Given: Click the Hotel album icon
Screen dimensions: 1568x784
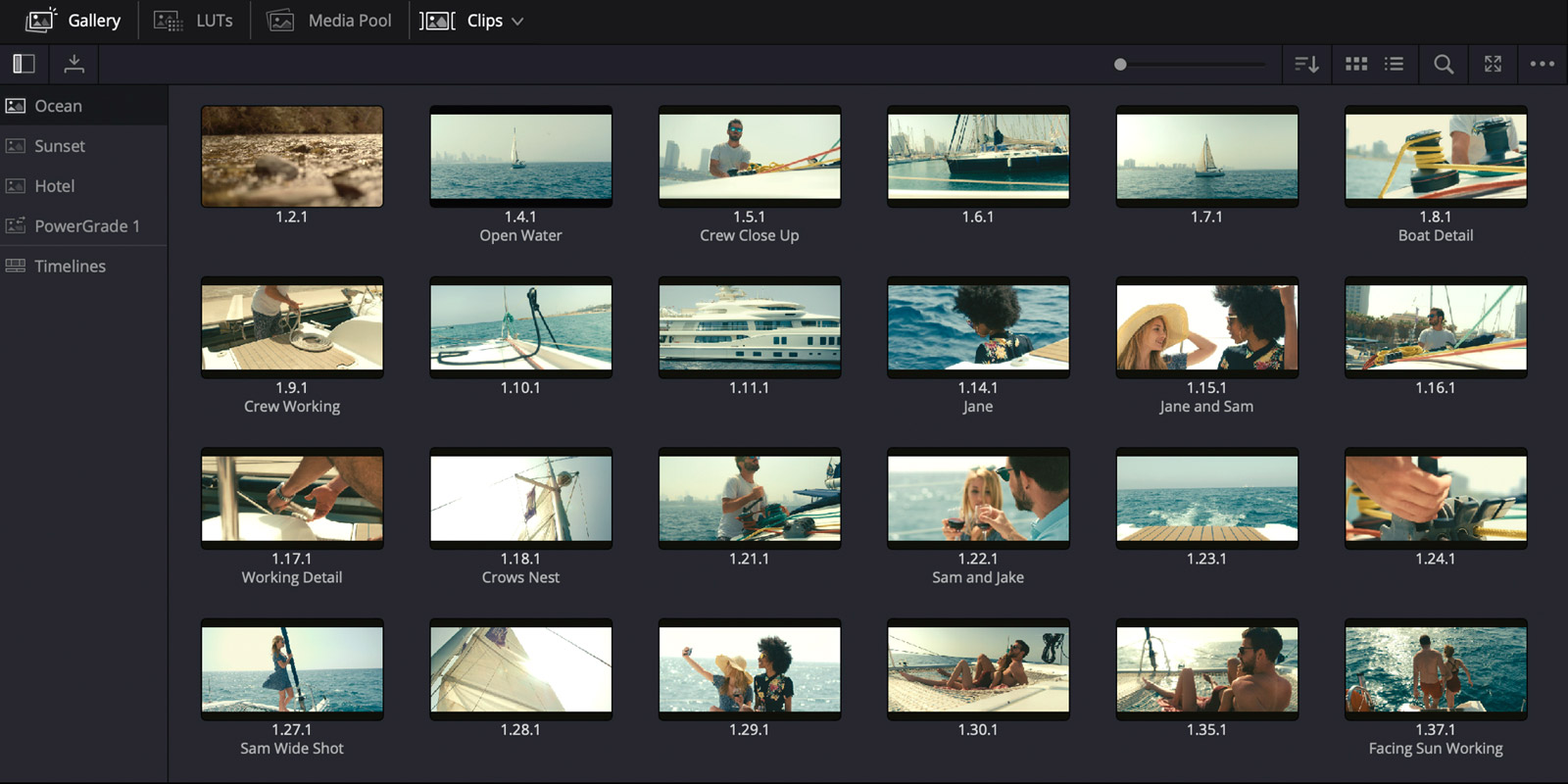Looking at the screenshot, I should pos(16,186).
